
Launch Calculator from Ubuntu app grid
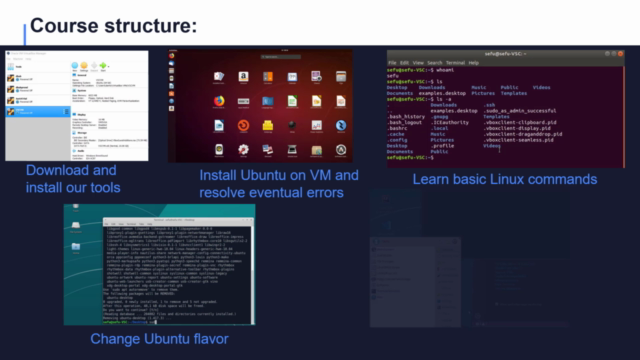(268, 76)
